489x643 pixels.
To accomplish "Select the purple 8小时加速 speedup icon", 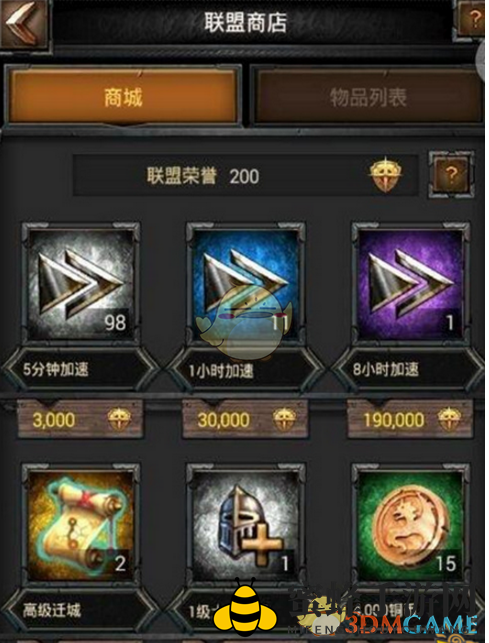I will click(411, 284).
